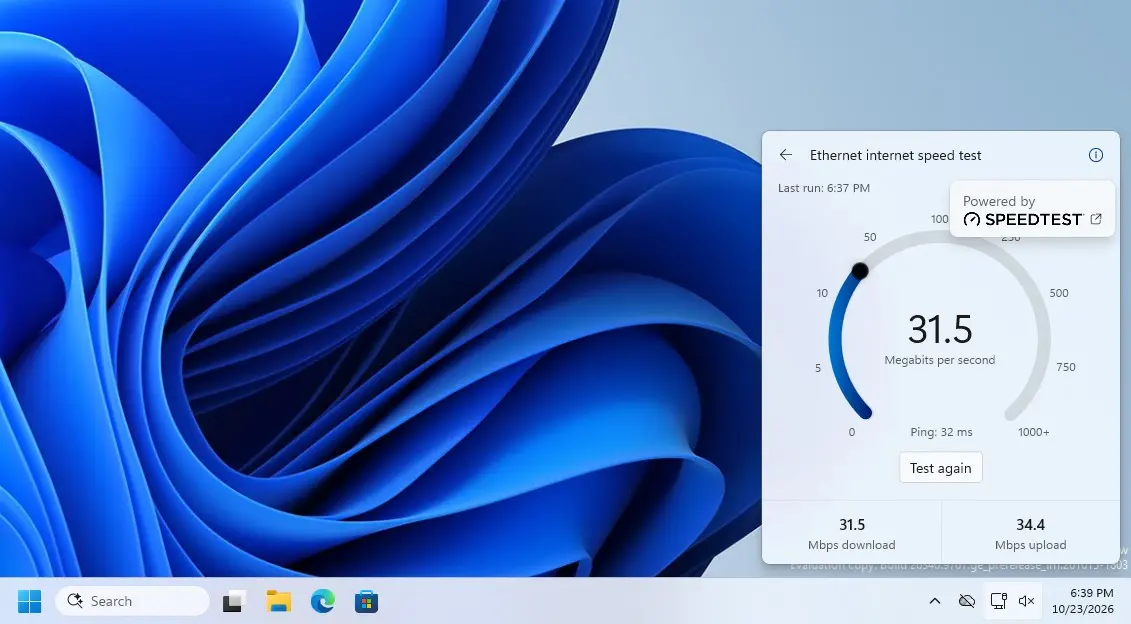
Task: Open the Windows Start menu
Action: pyautogui.click(x=30, y=601)
